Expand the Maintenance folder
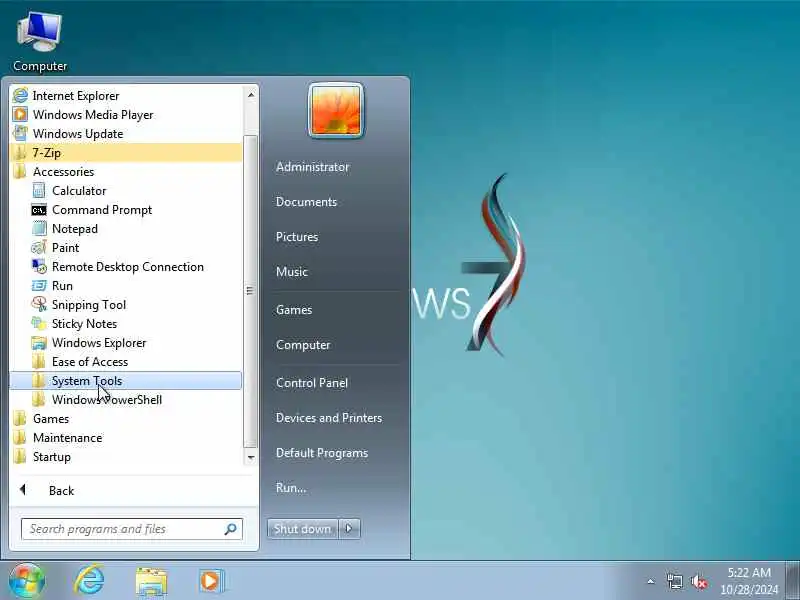Screen dimensions: 800x600 (126, 438)
